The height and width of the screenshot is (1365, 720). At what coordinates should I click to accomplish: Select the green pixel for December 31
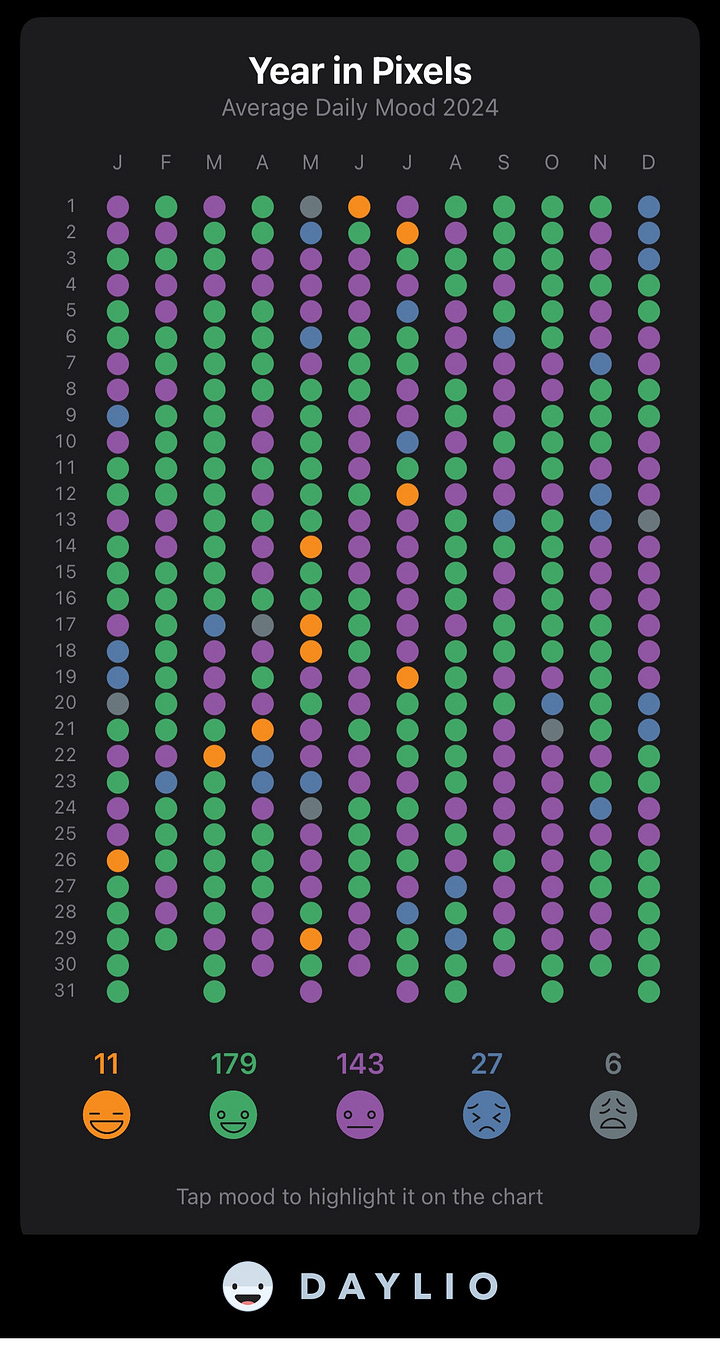649,991
